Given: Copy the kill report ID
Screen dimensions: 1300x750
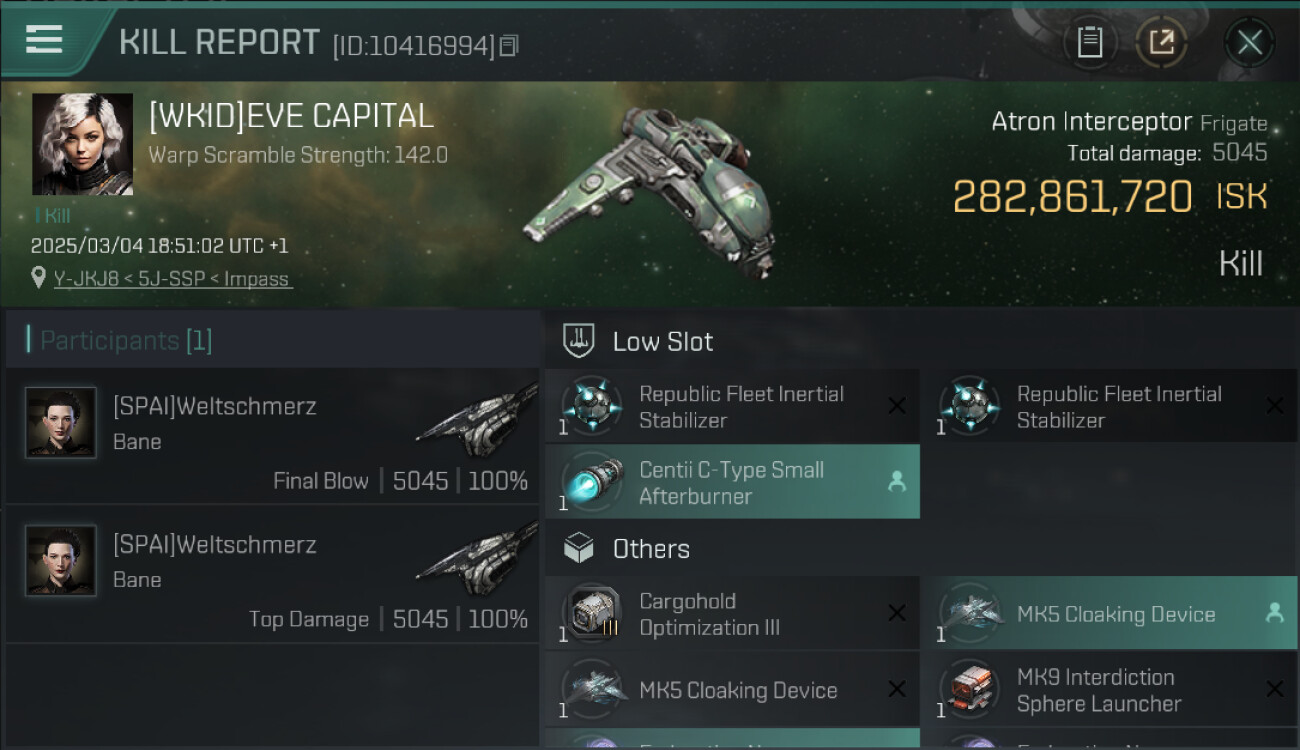Looking at the screenshot, I should [x=509, y=46].
